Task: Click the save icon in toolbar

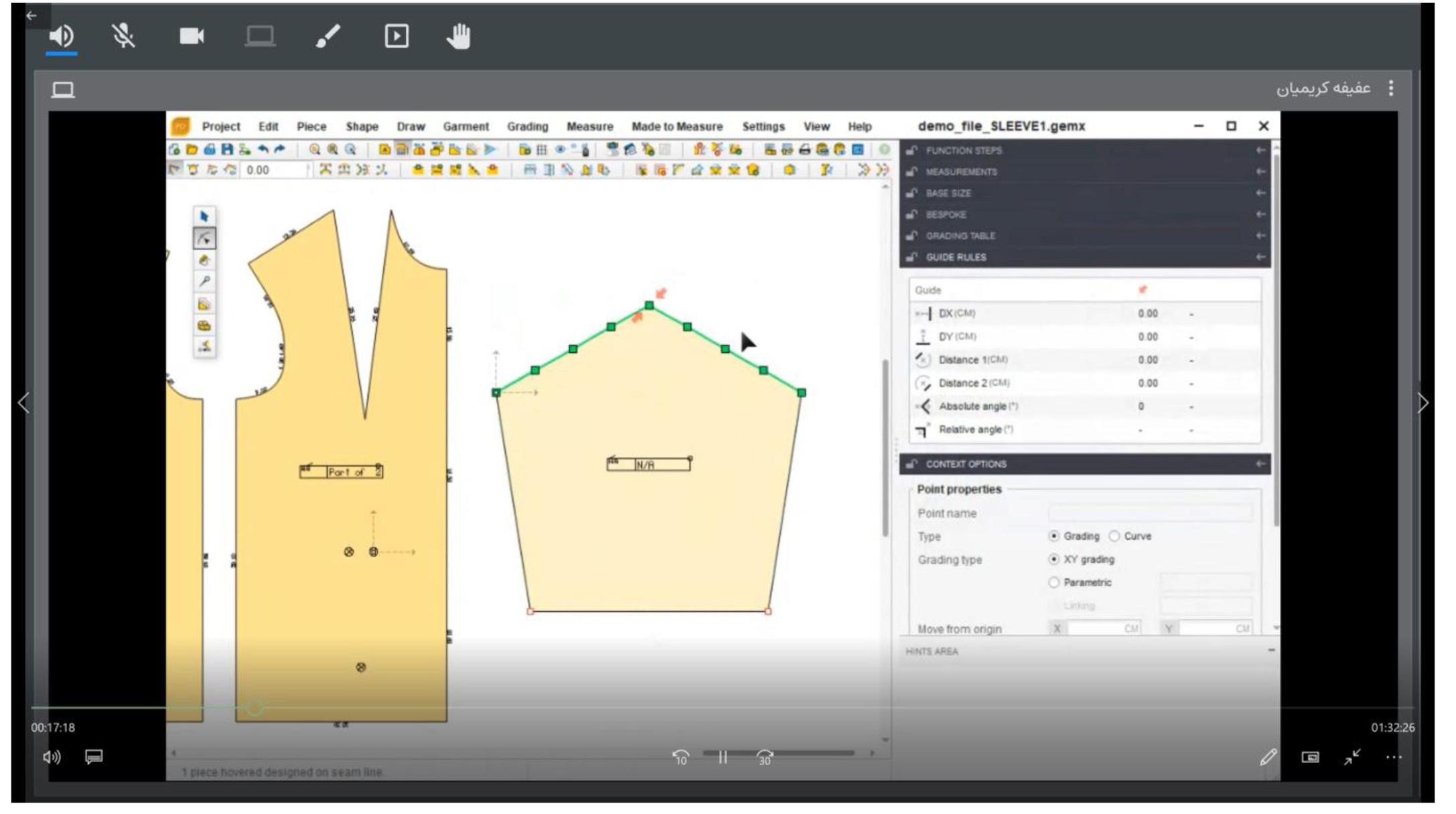Action: tap(227, 150)
